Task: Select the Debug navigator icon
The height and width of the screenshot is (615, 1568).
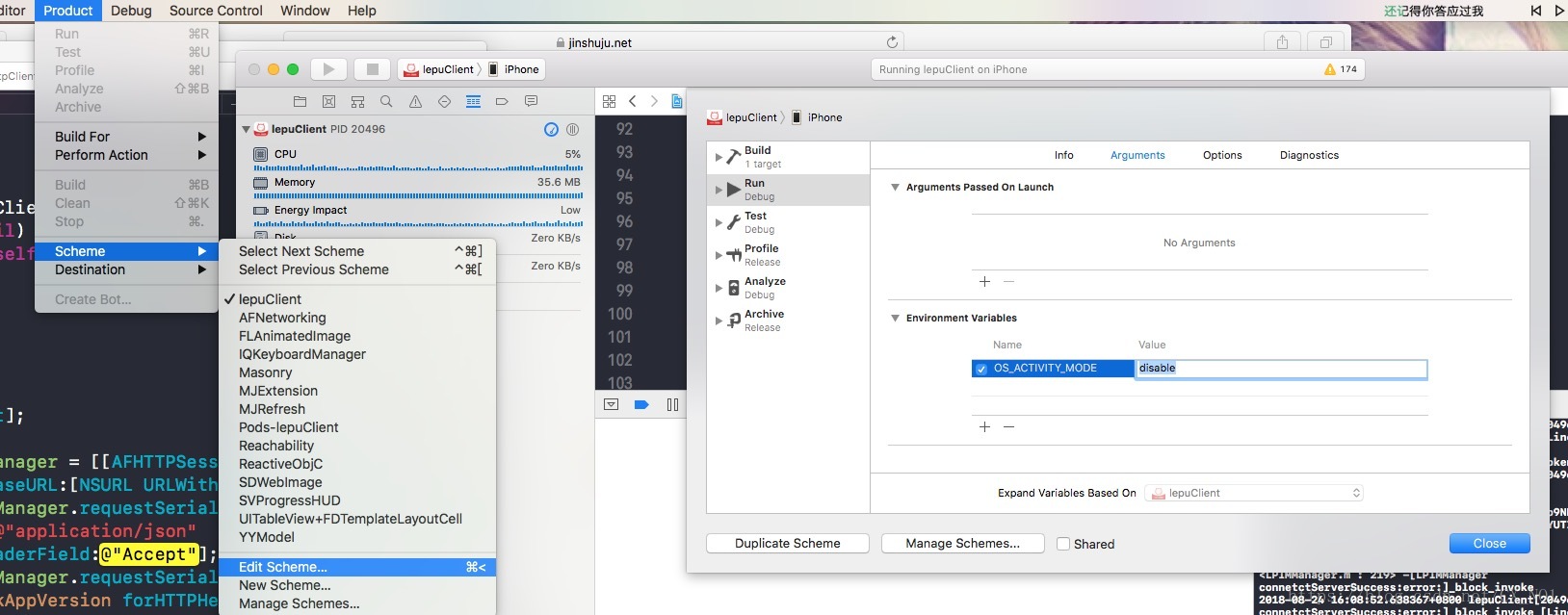Action: [x=473, y=101]
